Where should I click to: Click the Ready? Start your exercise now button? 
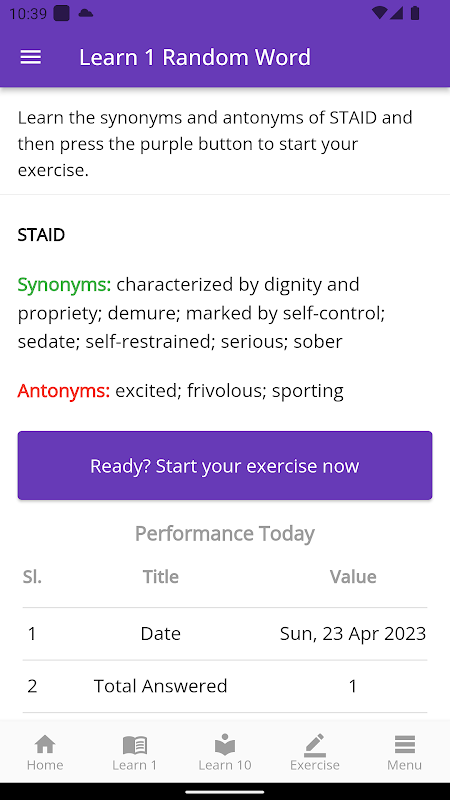click(225, 465)
